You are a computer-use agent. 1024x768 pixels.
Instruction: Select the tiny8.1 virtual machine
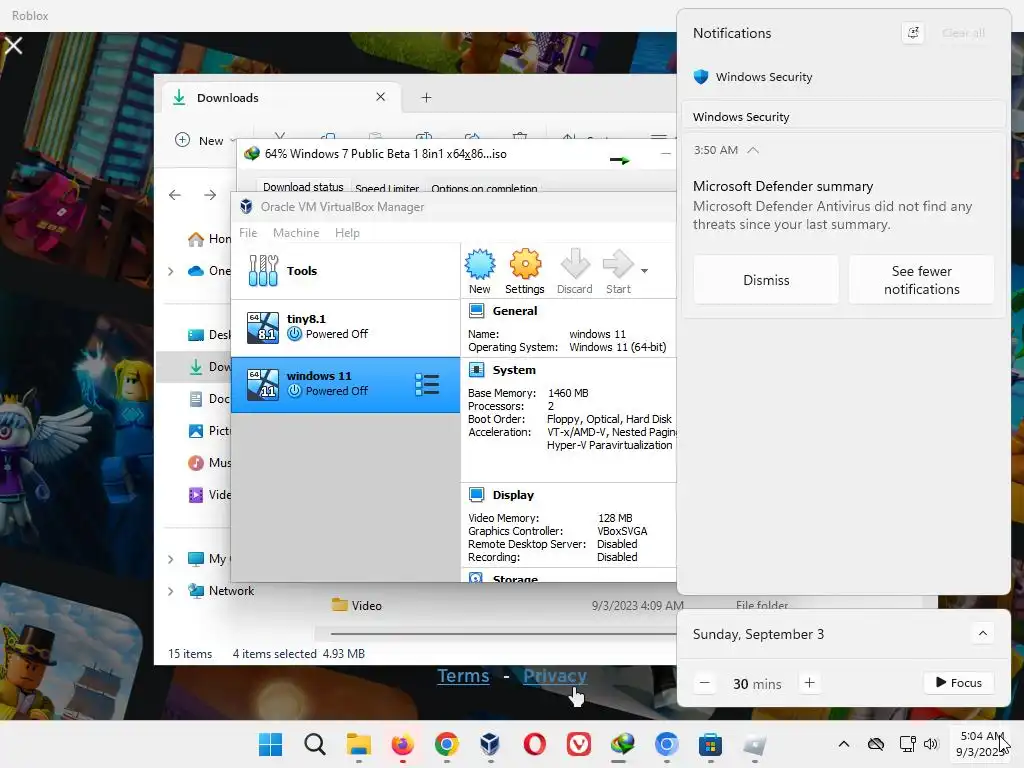(345, 327)
